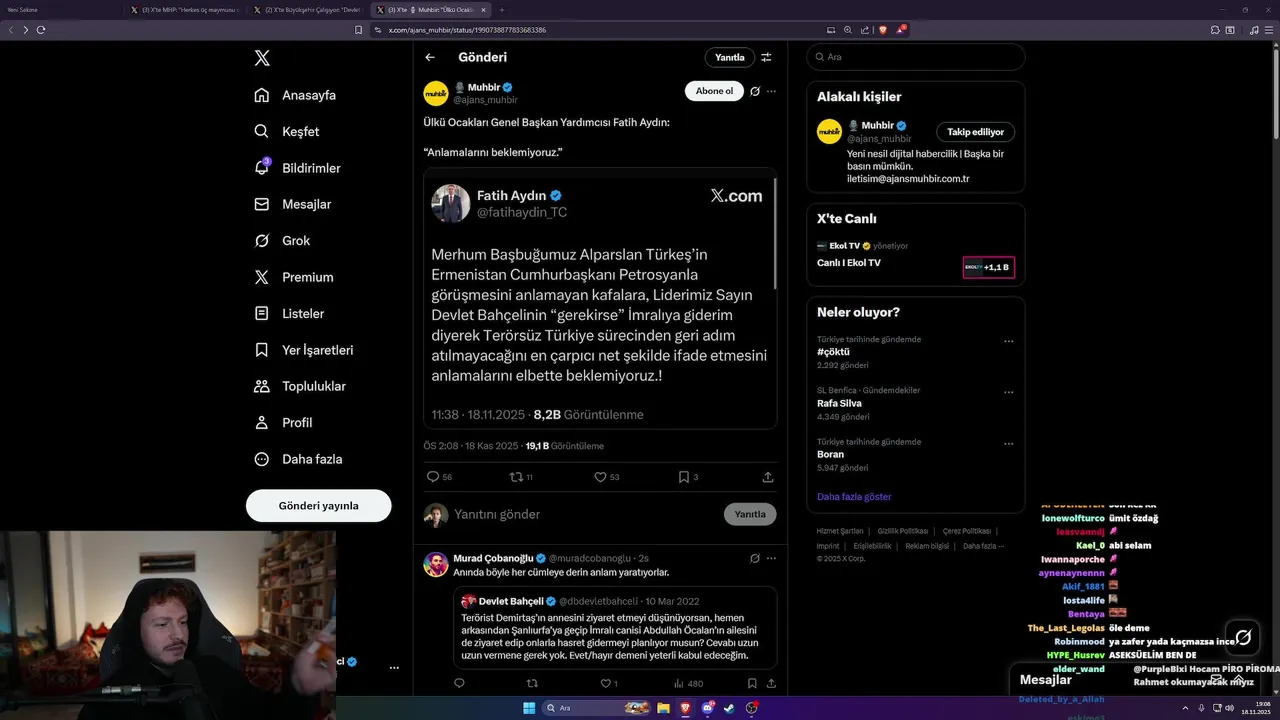Click the Yanıtla button beside reply field
This screenshot has height=720, width=1280.
[750, 514]
